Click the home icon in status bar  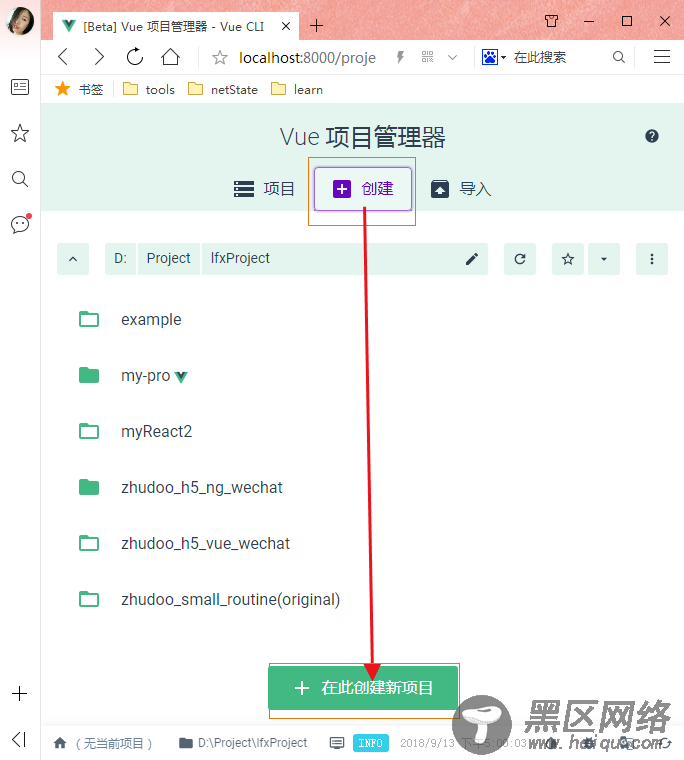click(x=60, y=743)
